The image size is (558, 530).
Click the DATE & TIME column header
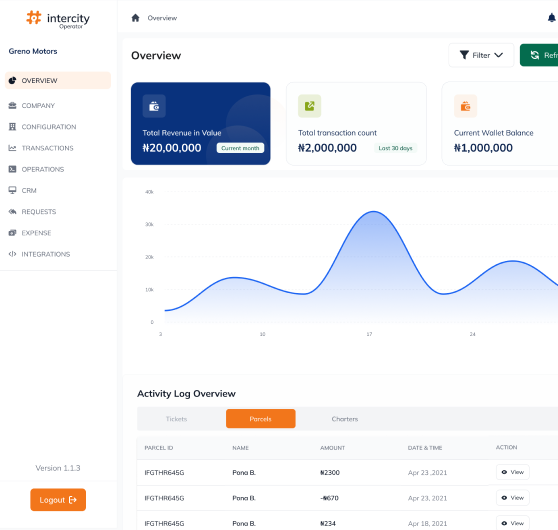click(x=425, y=448)
